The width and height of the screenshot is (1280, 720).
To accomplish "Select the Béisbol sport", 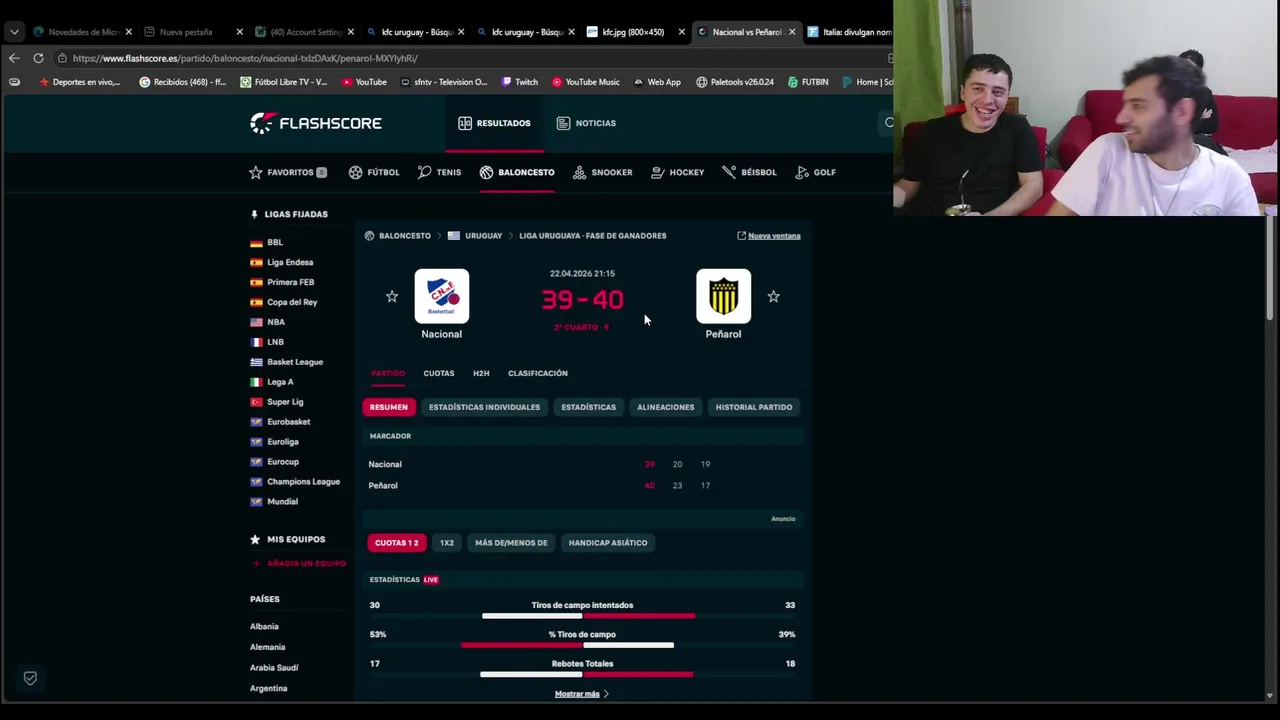I will point(749,172).
